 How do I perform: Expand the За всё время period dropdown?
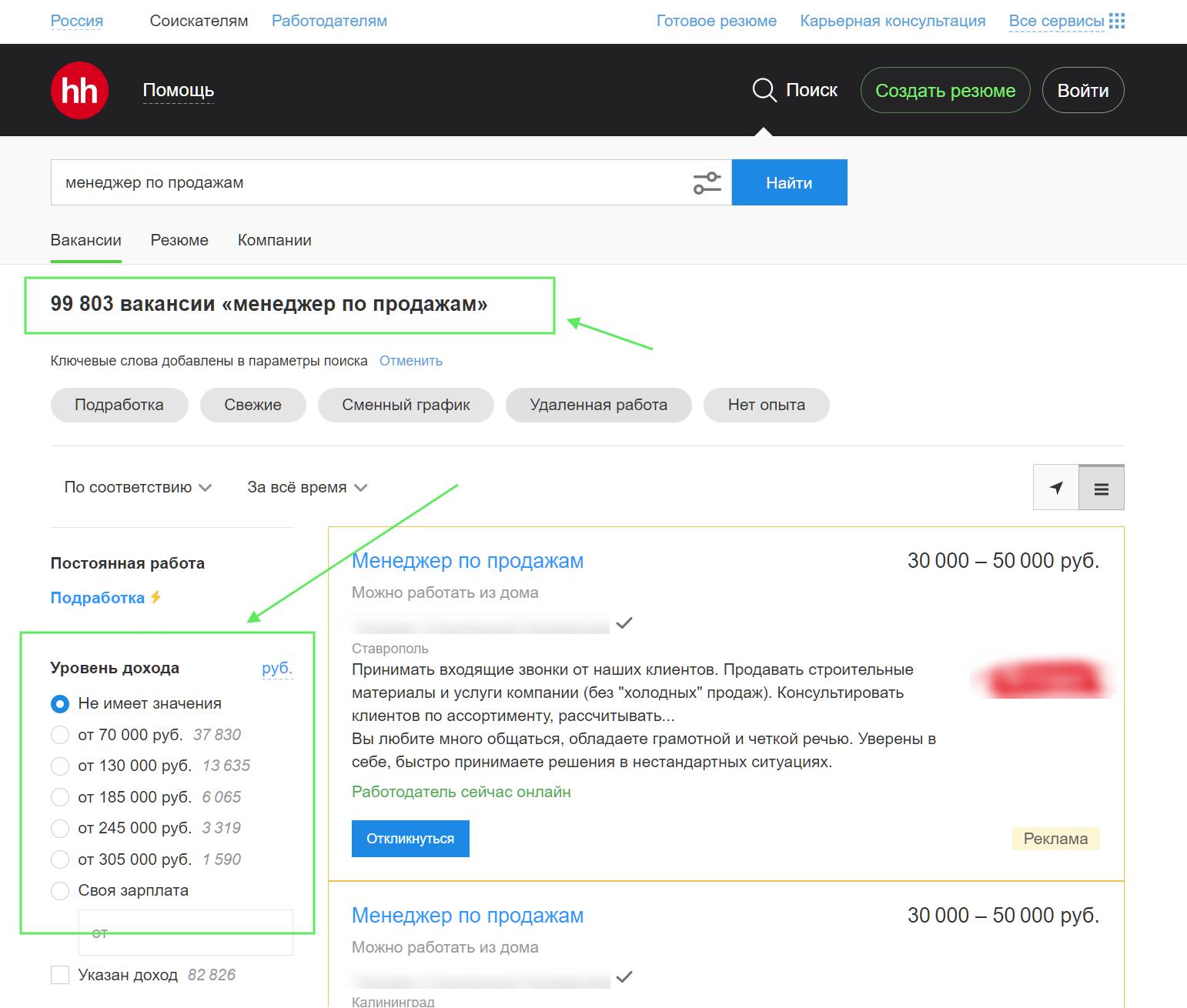click(306, 487)
